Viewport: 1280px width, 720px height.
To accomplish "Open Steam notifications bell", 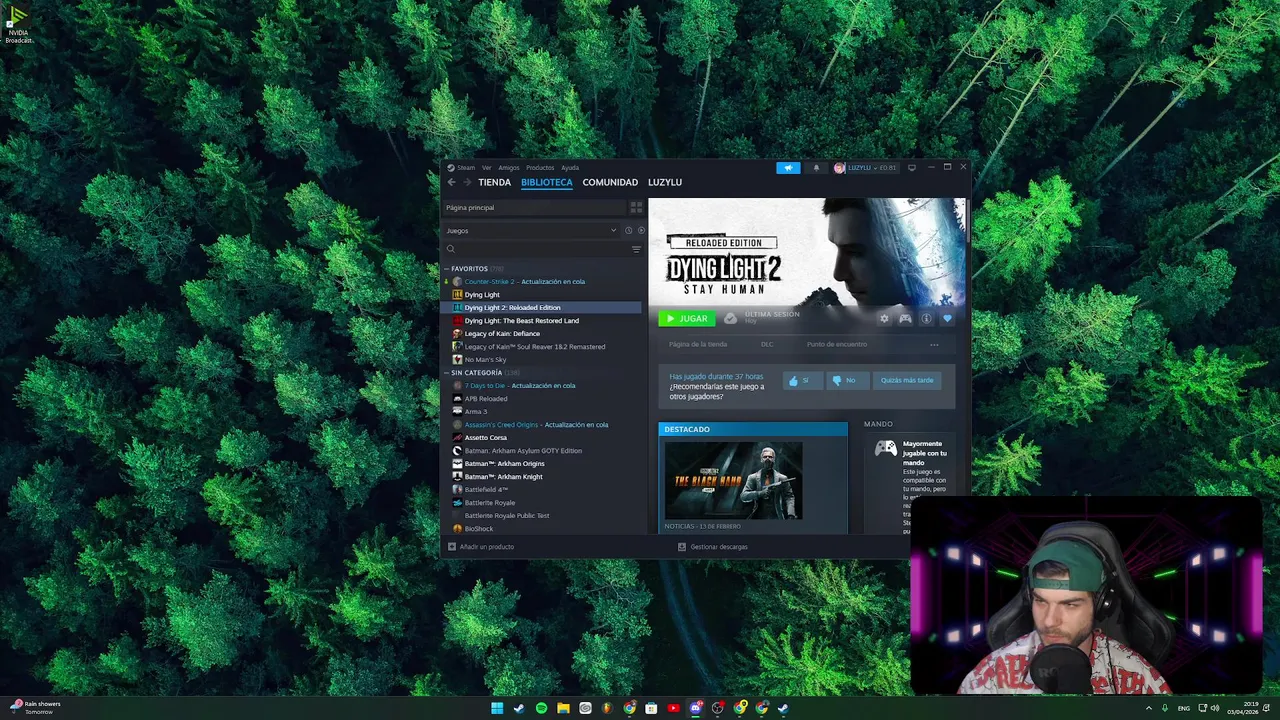I will point(816,168).
